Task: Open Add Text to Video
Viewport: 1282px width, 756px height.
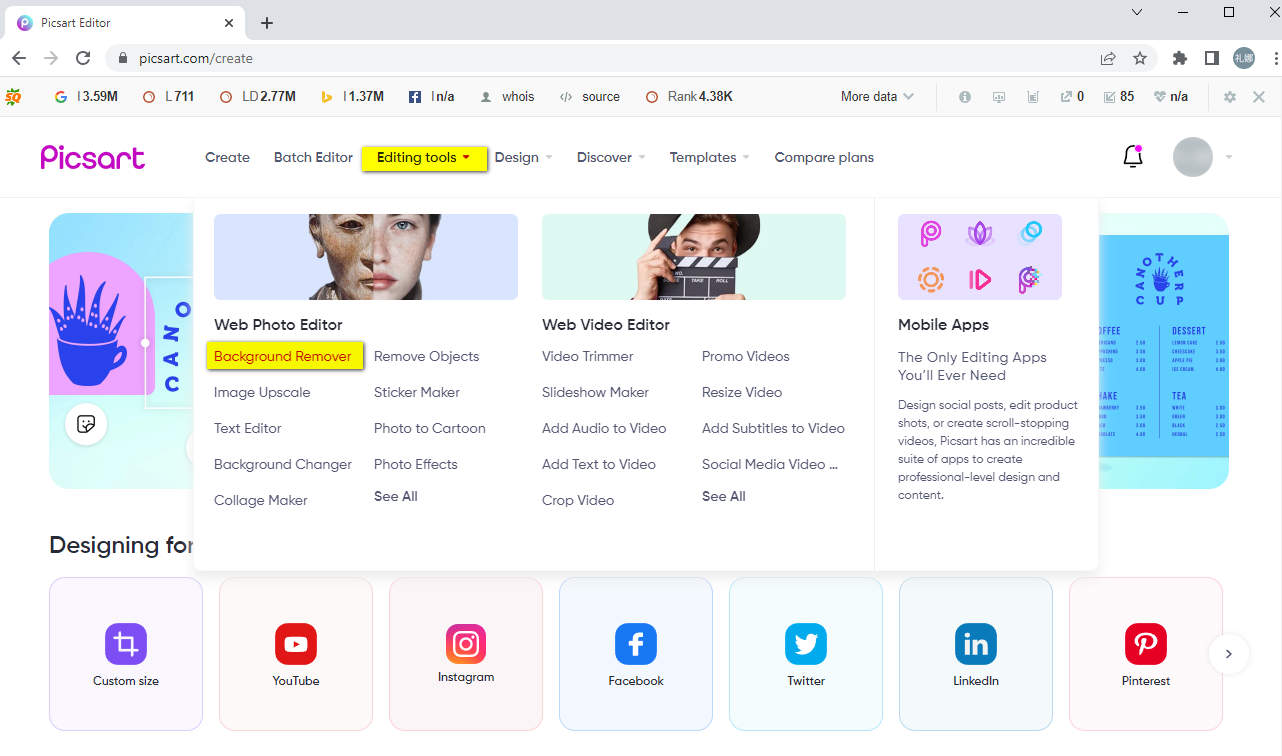Action: click(x=599, y=464)
